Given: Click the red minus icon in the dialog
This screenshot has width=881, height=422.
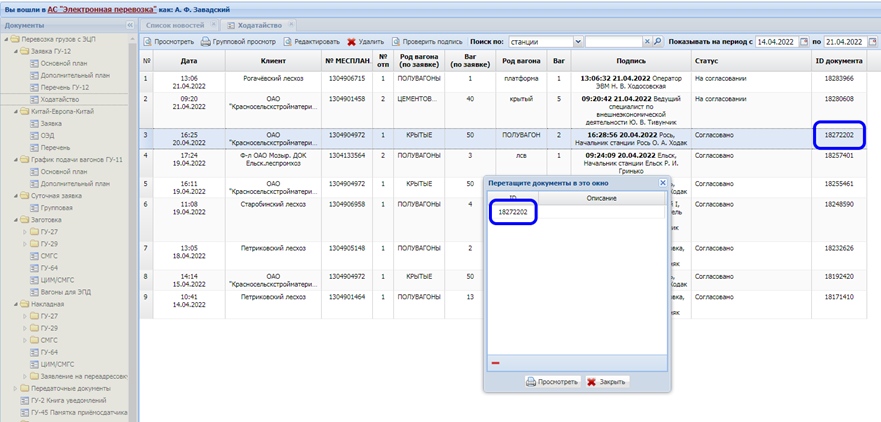Looking at the screenshot, I should tap(496, 363).
